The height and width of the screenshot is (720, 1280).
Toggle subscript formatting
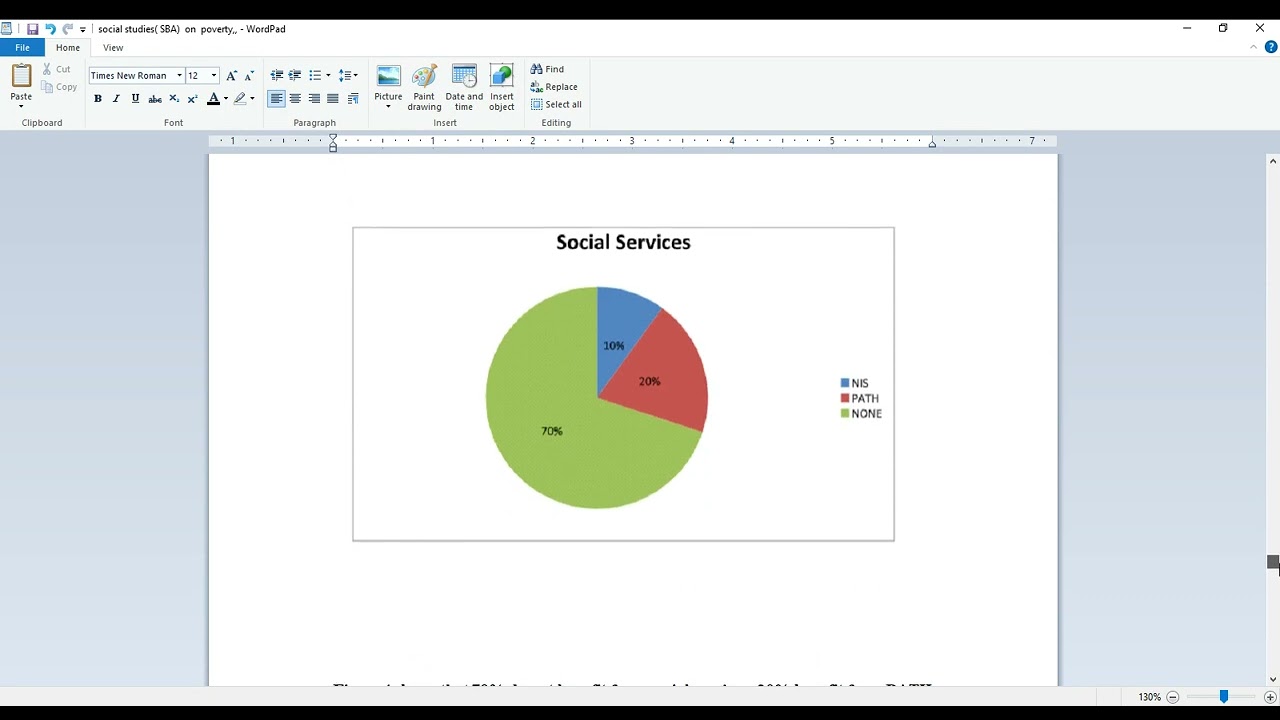click(x=174, y=99)
